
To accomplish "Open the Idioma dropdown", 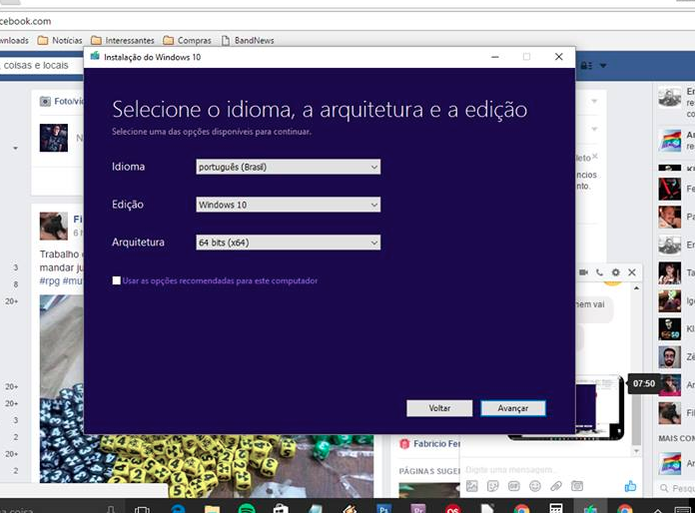I will click(288, 167).
